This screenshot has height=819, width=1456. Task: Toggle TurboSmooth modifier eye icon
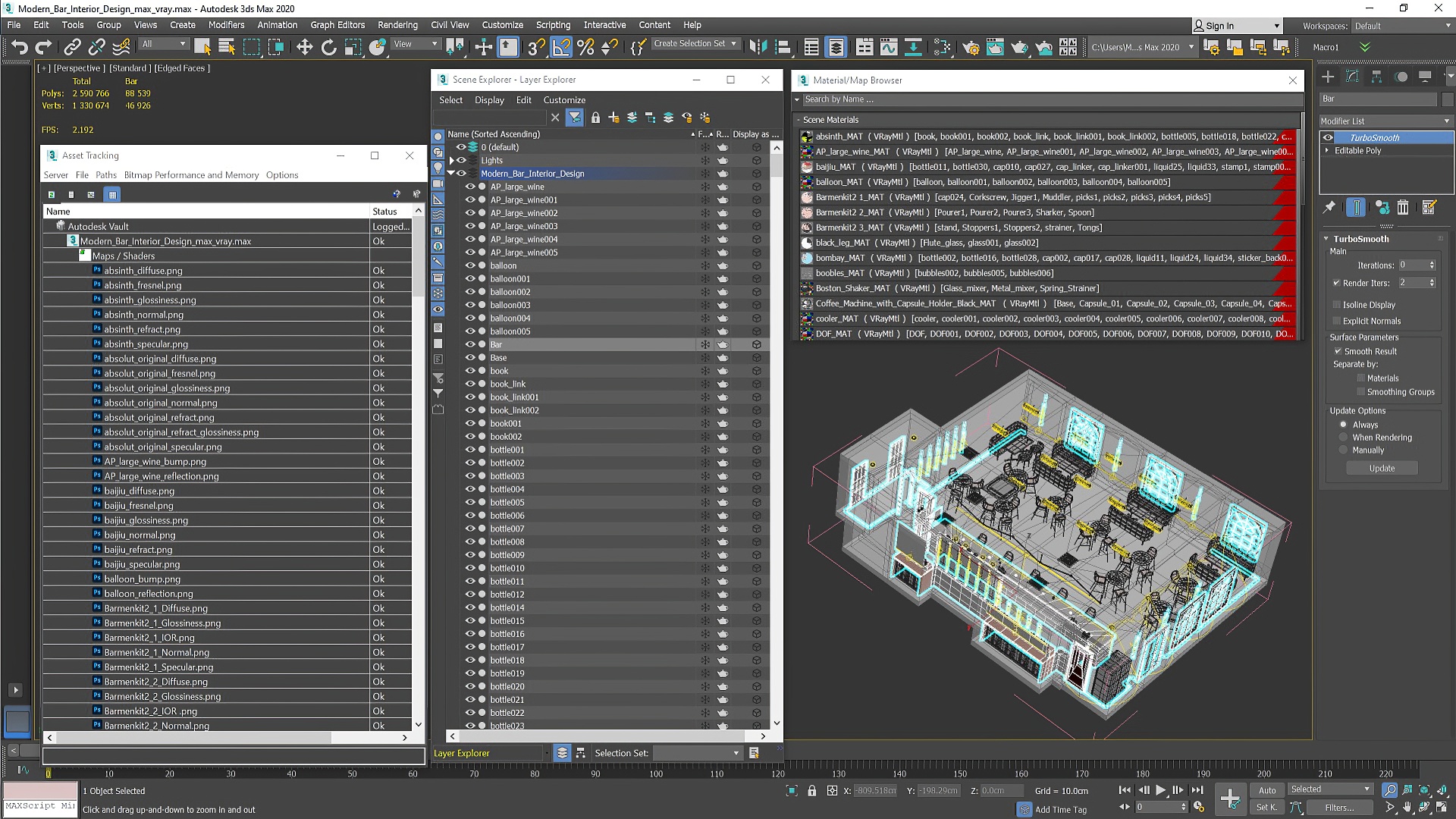(x=1328, y=138)
